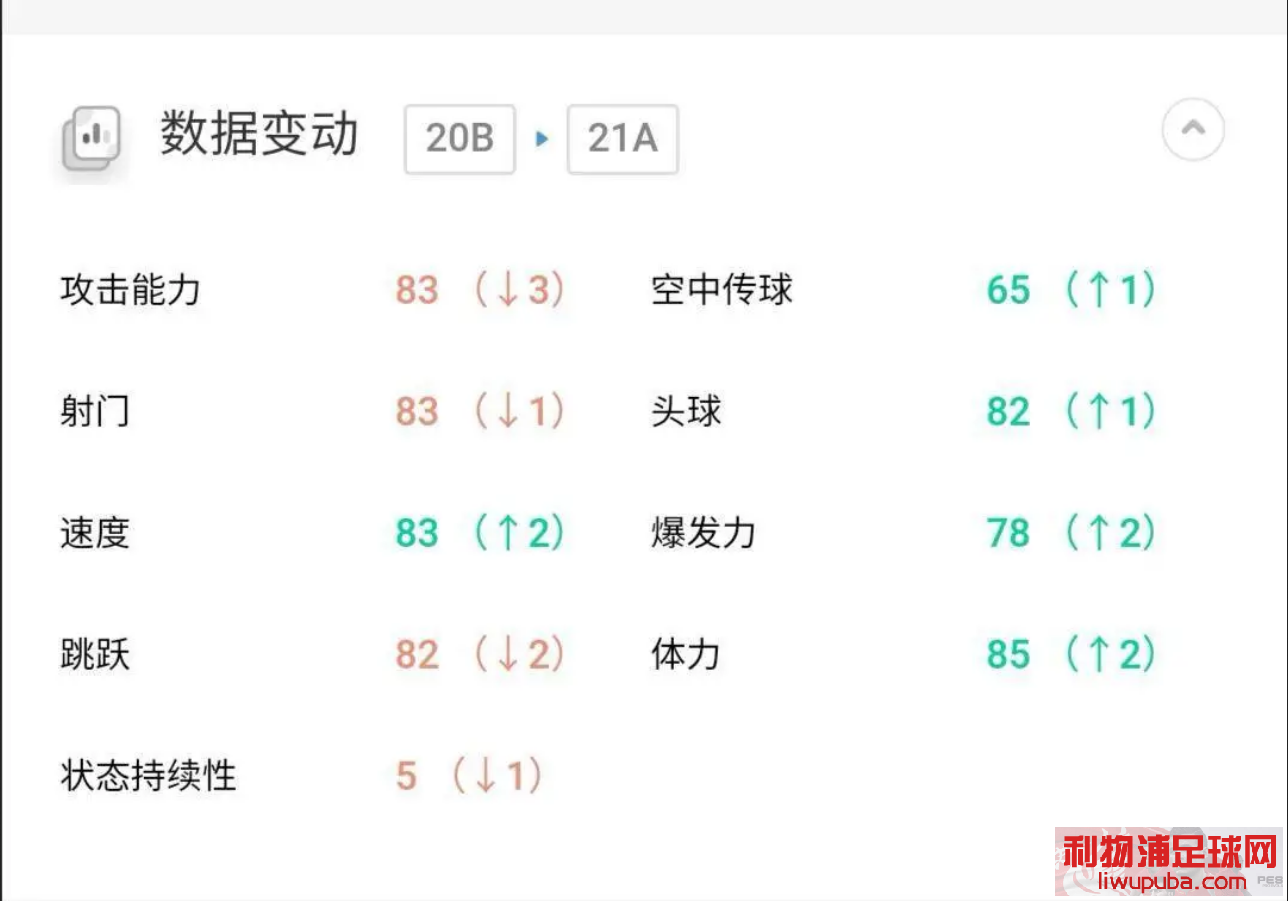The image size is (1288, 901).
Task: Select the 体力 stat label
Action: 686,655
